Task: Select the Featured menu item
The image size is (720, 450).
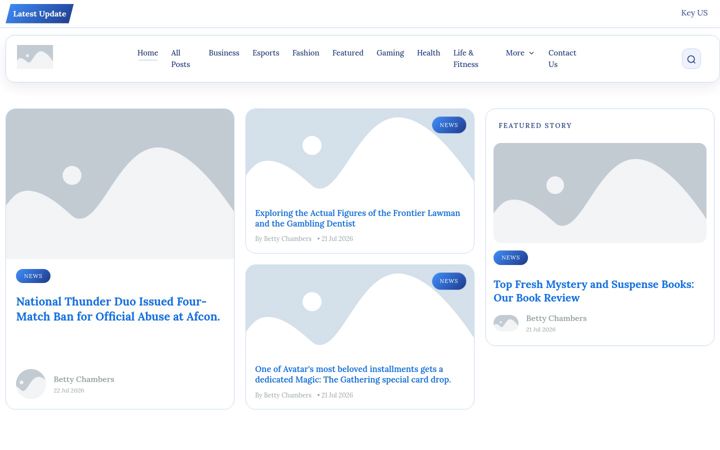Action: [x=348, y=53]
